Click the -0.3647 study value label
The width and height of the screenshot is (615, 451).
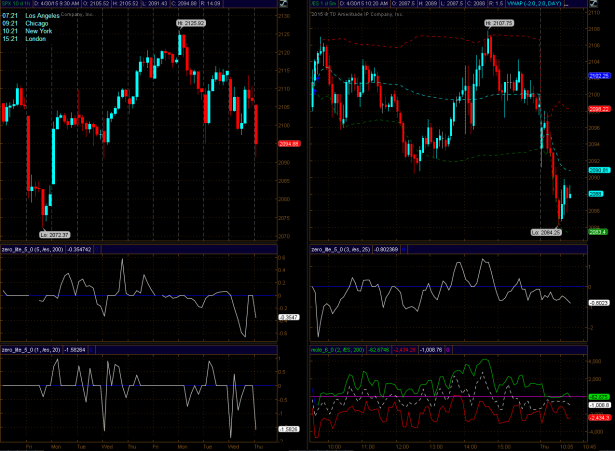pos(291,316)
